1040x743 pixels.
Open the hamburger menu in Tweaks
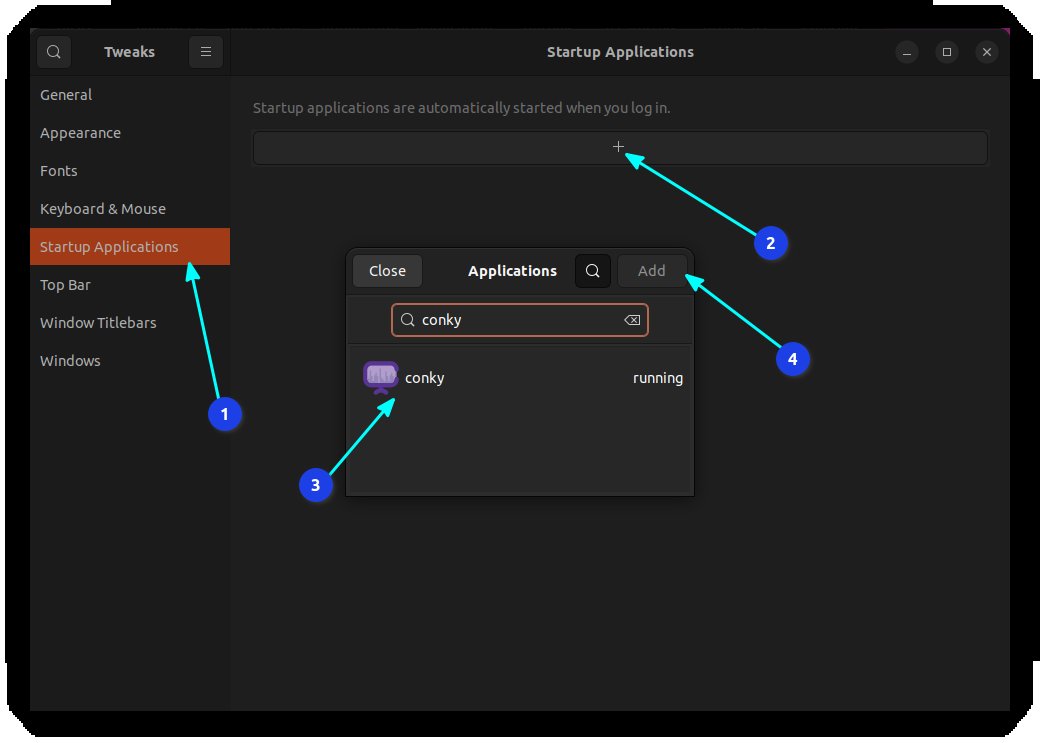(206, 51)
